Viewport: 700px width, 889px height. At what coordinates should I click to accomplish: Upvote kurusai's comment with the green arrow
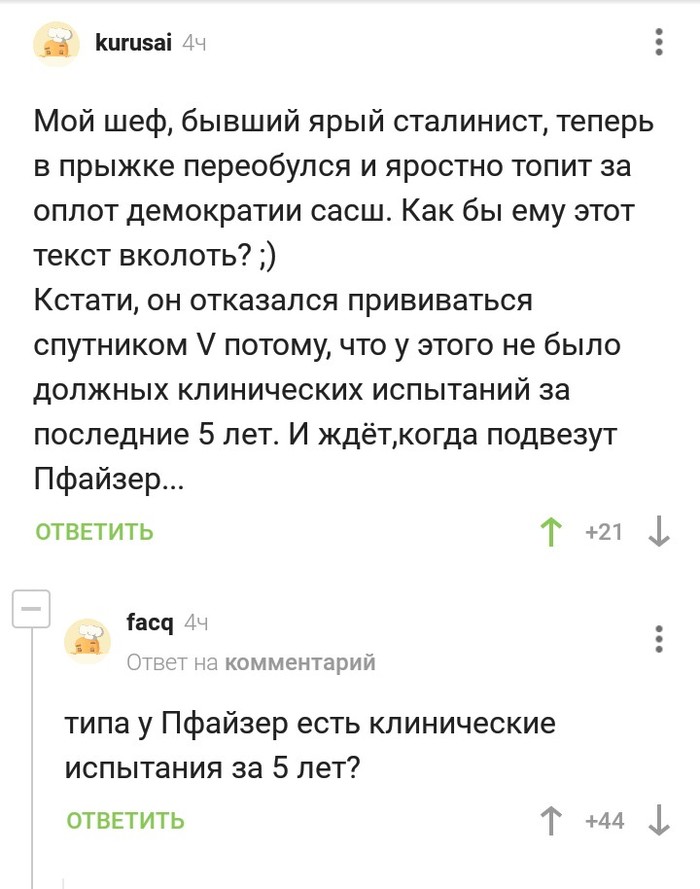551,532
